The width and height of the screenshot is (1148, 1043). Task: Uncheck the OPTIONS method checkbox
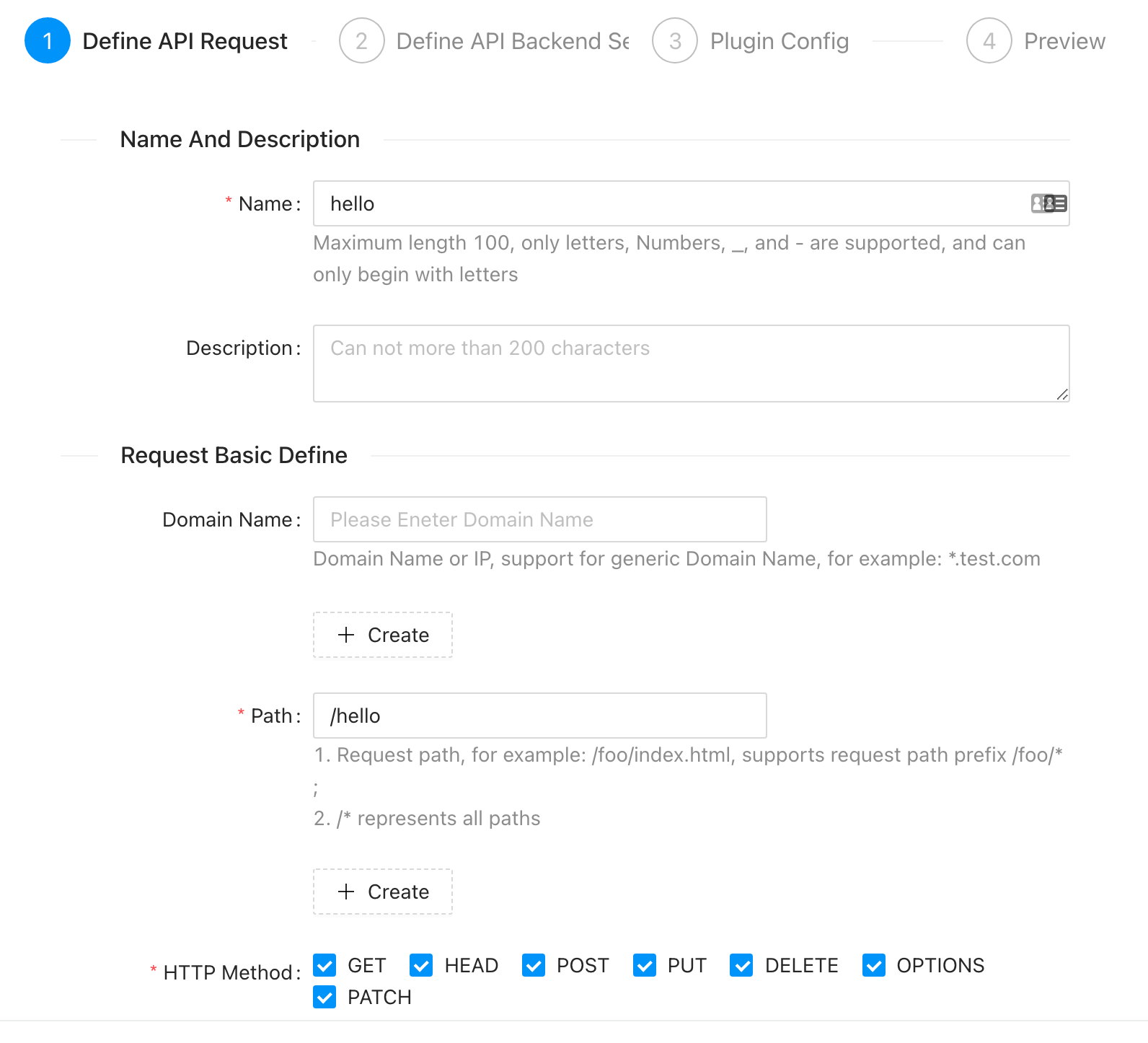pyautogui.click(x=874, y=965)
